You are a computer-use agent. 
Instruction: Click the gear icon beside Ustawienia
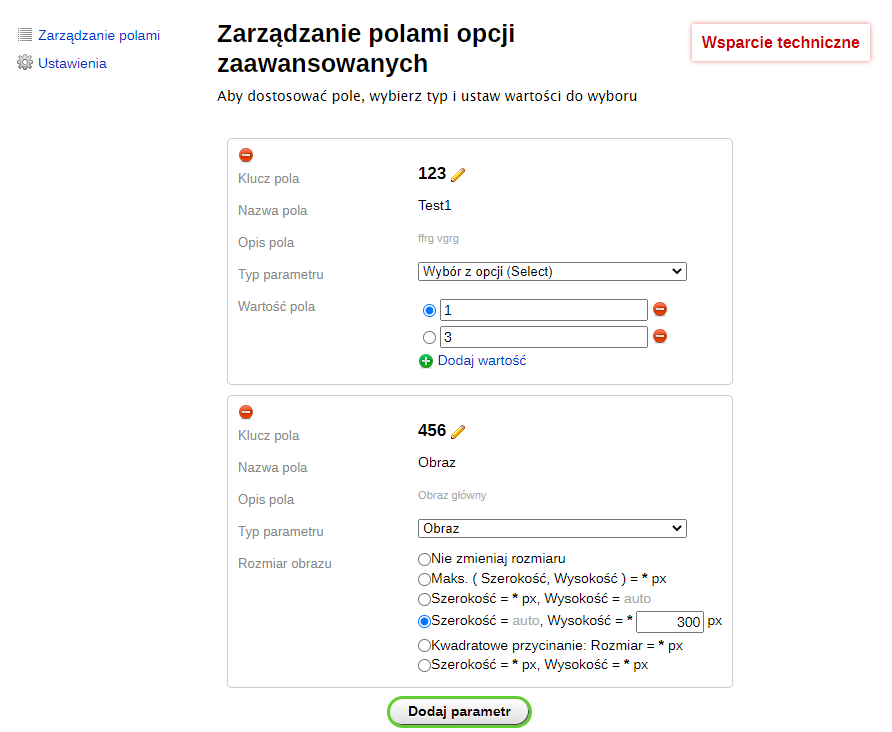coord(23,62)
